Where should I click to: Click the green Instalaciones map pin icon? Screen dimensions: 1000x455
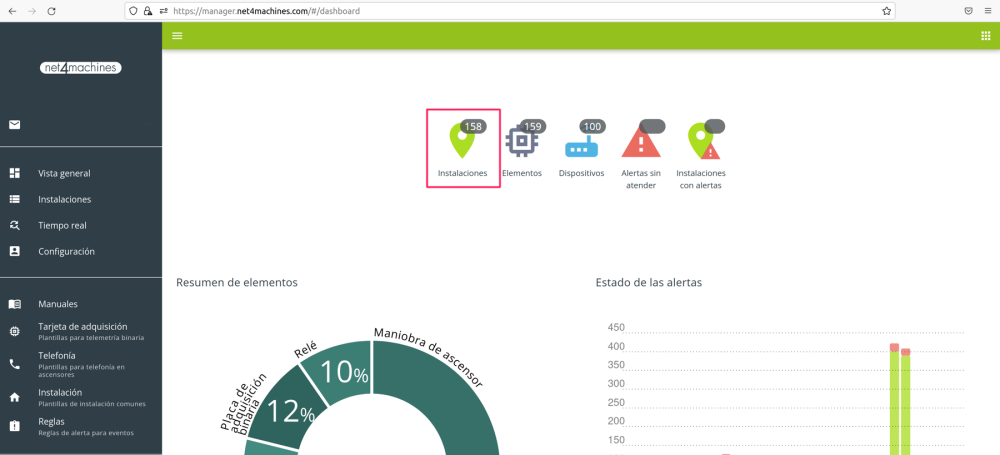(x=462, y=141)
